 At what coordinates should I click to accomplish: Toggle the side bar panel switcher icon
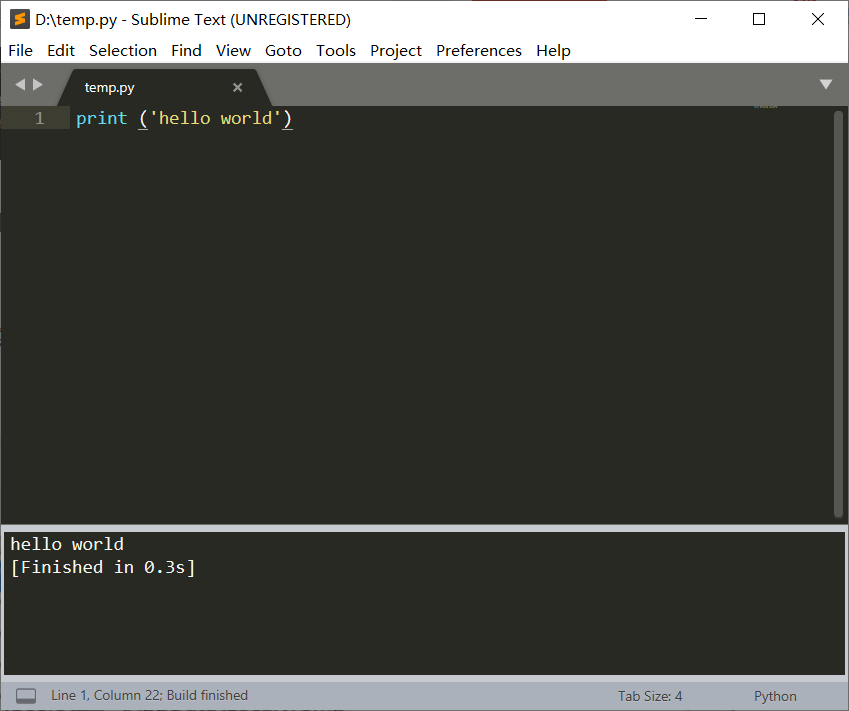26,696
